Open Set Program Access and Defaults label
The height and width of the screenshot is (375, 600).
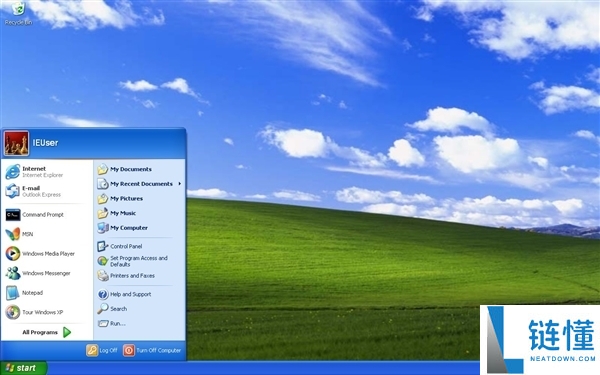point(139,261)
